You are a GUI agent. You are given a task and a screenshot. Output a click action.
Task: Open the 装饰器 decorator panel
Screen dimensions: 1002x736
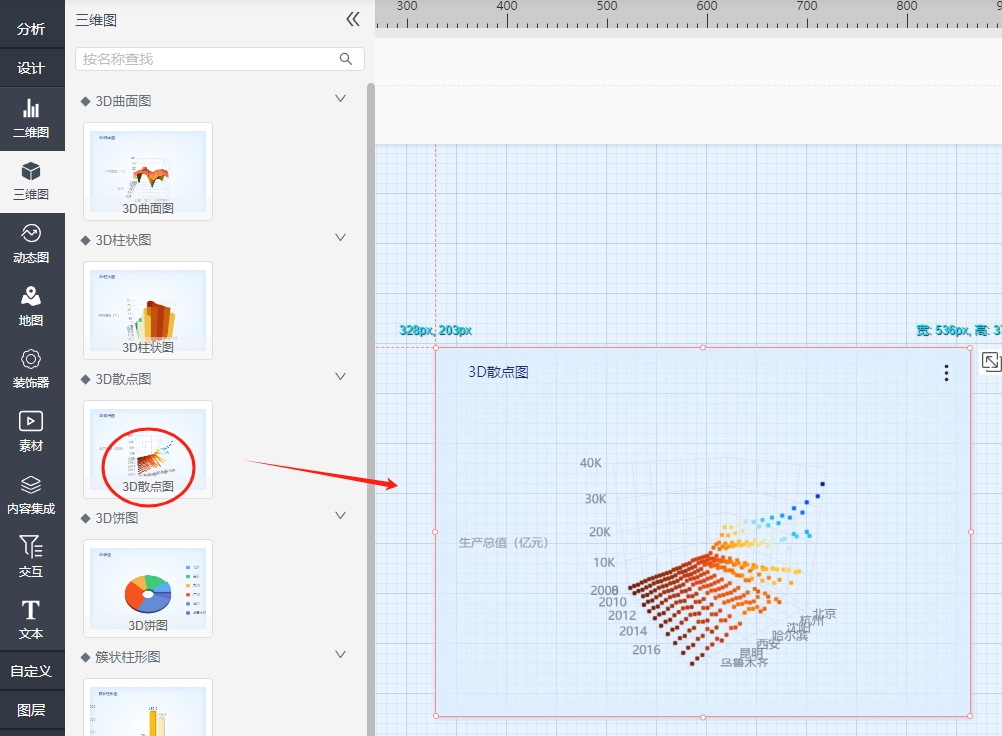coord(31,369)
